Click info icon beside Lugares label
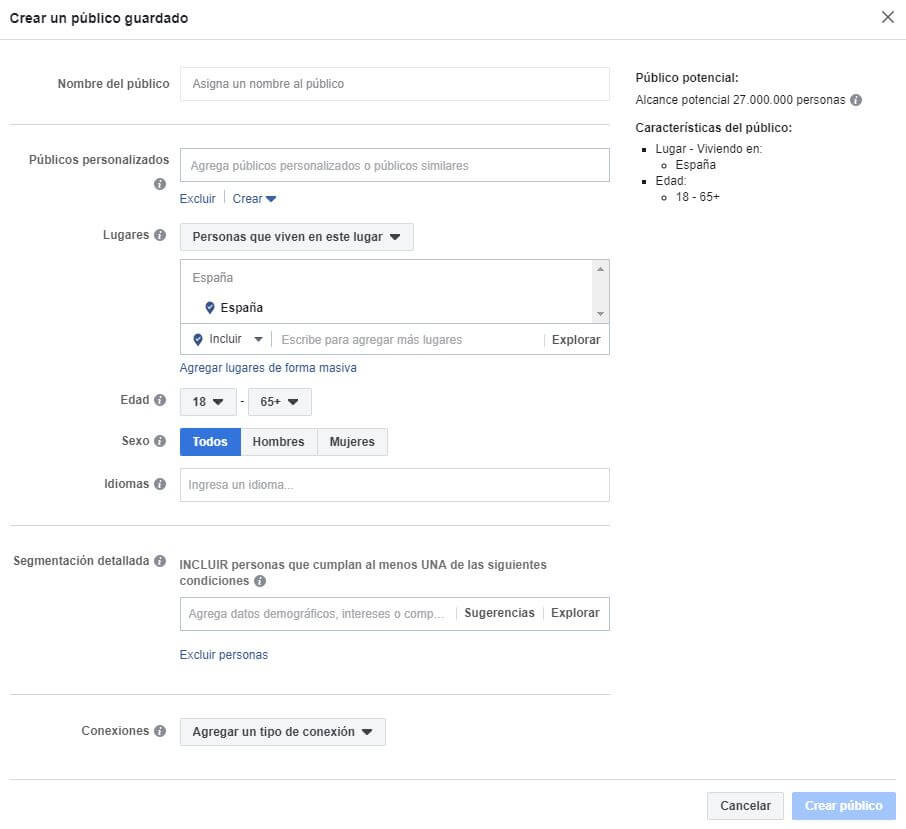Screen dimensions: 906x829 click(x=159, y=236)
